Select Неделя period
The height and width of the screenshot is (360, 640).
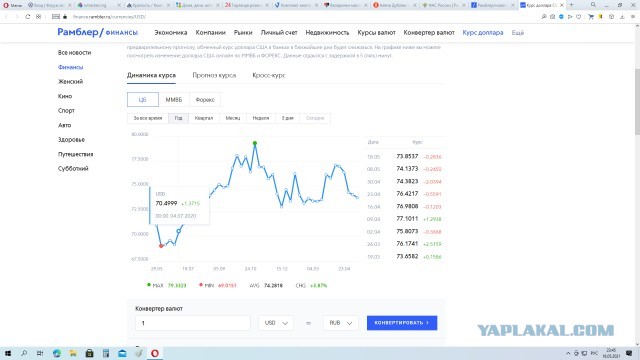[x=261, y=118]
